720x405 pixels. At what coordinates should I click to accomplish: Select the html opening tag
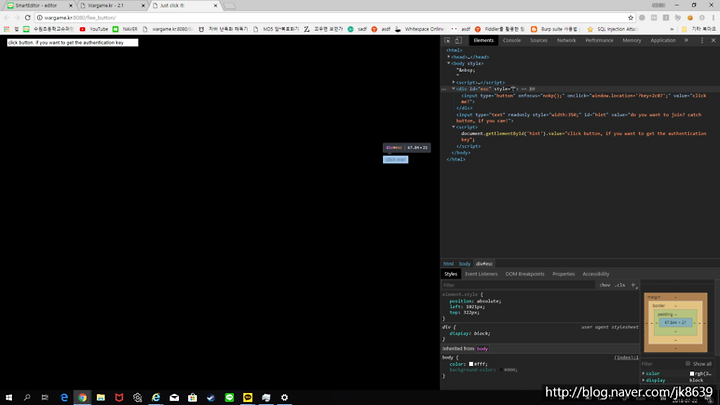pyautogui.click(x=454, y=51)
